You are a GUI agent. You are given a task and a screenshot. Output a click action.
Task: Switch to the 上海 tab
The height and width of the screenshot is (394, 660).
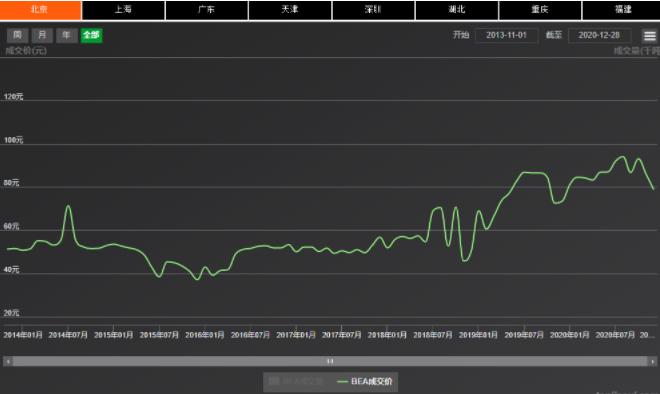click(x=123, y=10)
